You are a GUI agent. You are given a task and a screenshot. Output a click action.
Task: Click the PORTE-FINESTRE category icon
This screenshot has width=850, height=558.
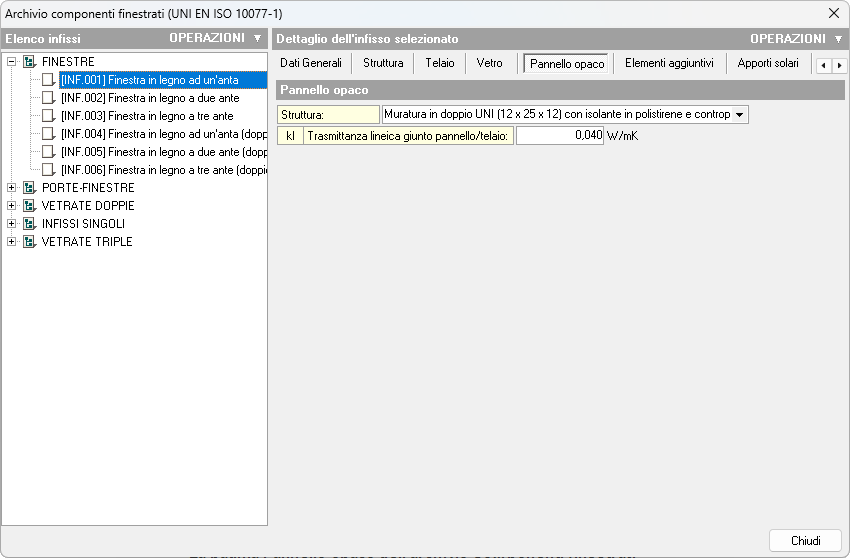[x=29, y=188]
